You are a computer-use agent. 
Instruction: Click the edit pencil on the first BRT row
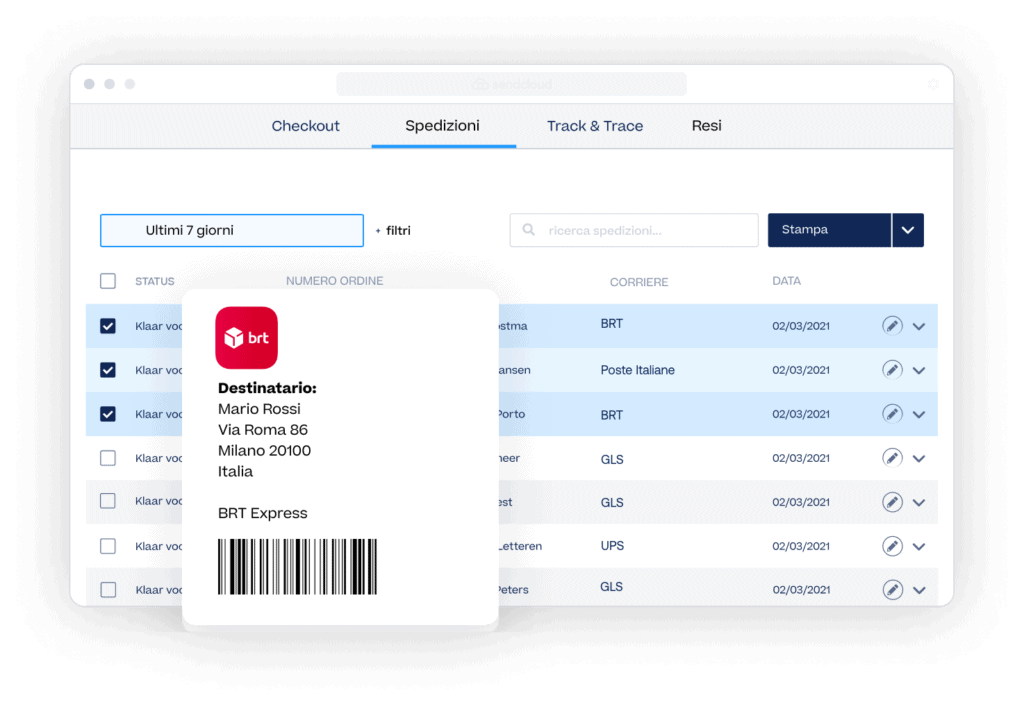pos(892,326)
